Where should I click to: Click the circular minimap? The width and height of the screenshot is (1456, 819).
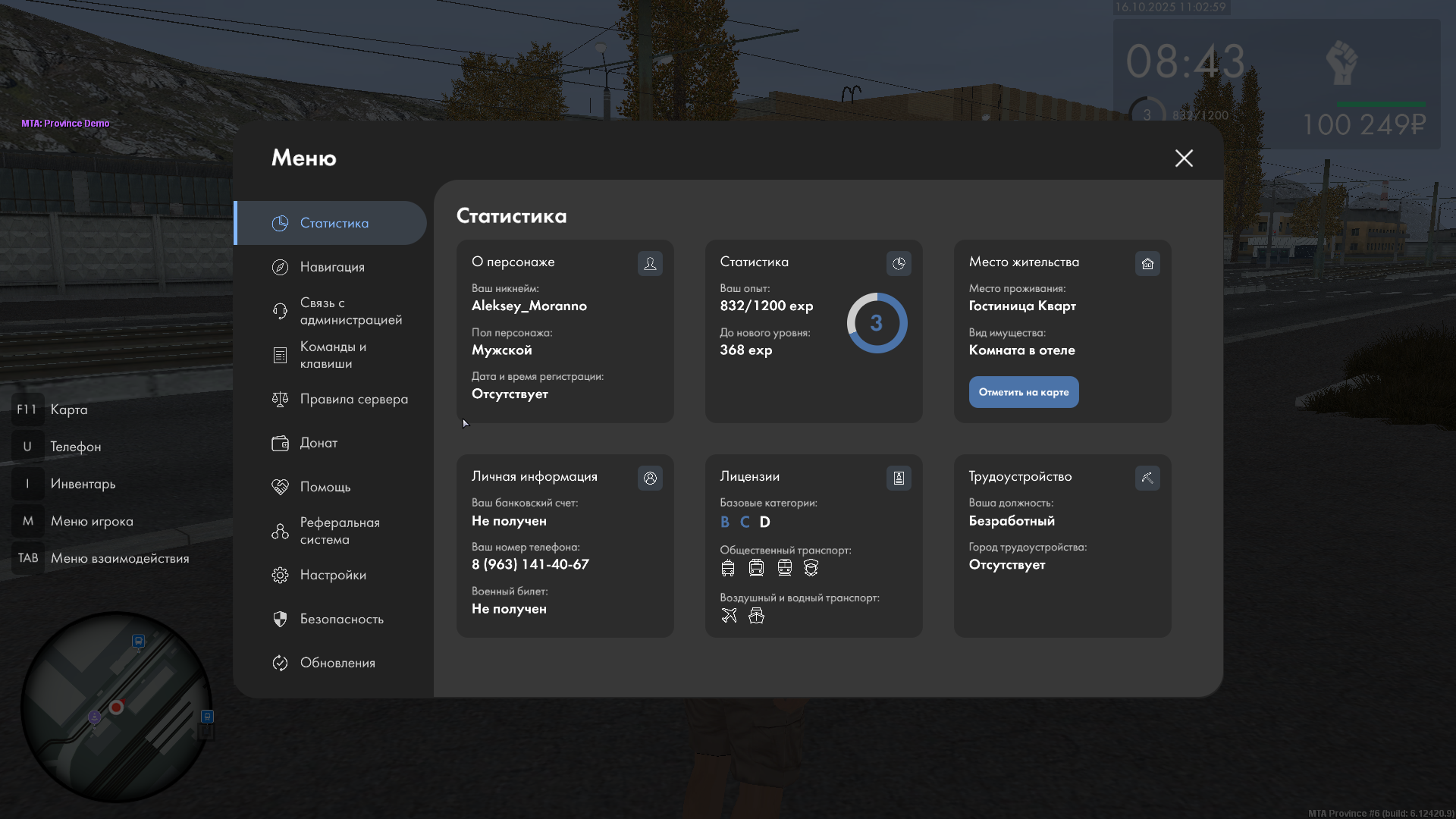pos(116,707)
